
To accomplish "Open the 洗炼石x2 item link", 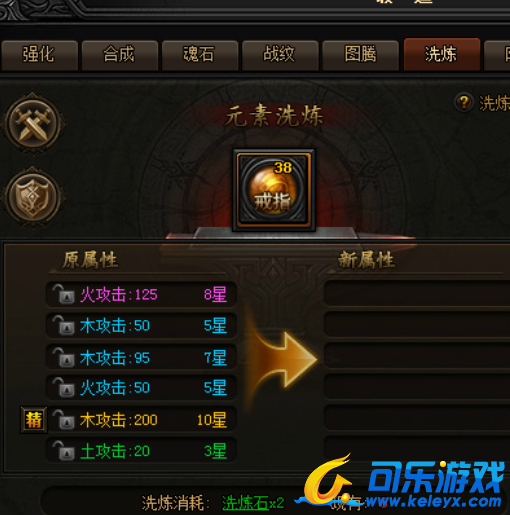I will (253, 503).
